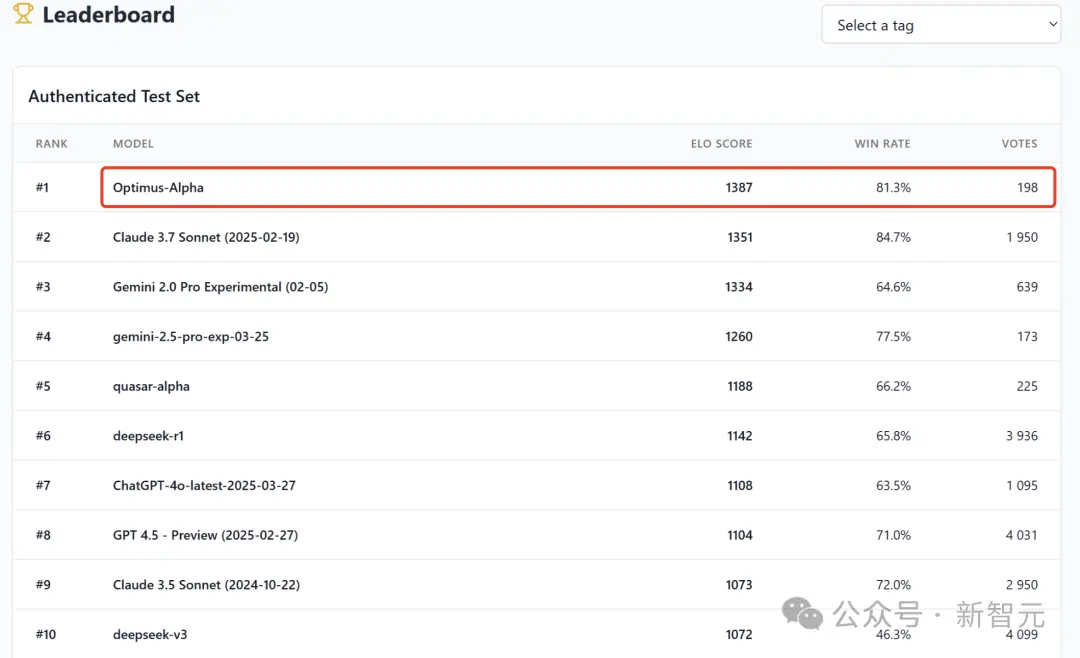
Task: Sort by the WIN RATE column header
Action: (882, 144)
